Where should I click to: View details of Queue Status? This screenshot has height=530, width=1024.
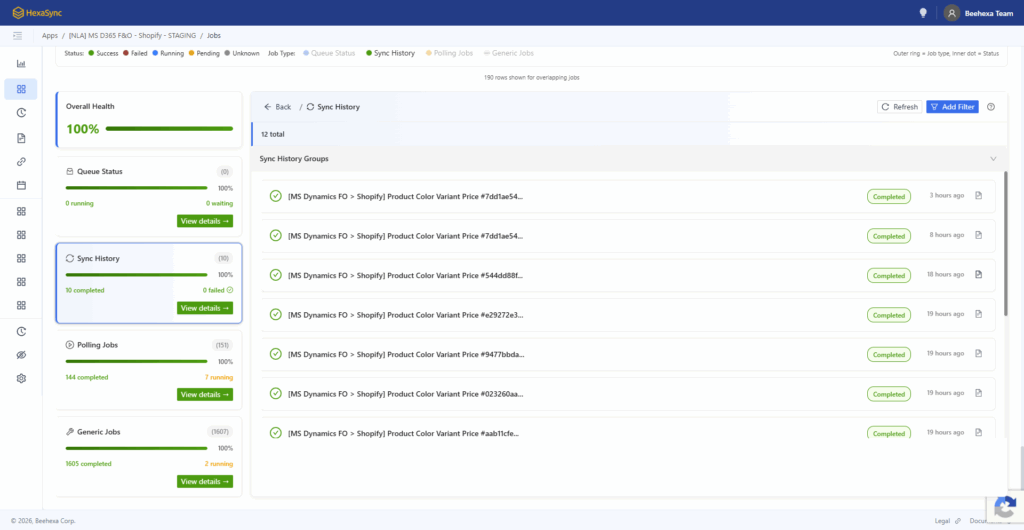coord(204,221)
